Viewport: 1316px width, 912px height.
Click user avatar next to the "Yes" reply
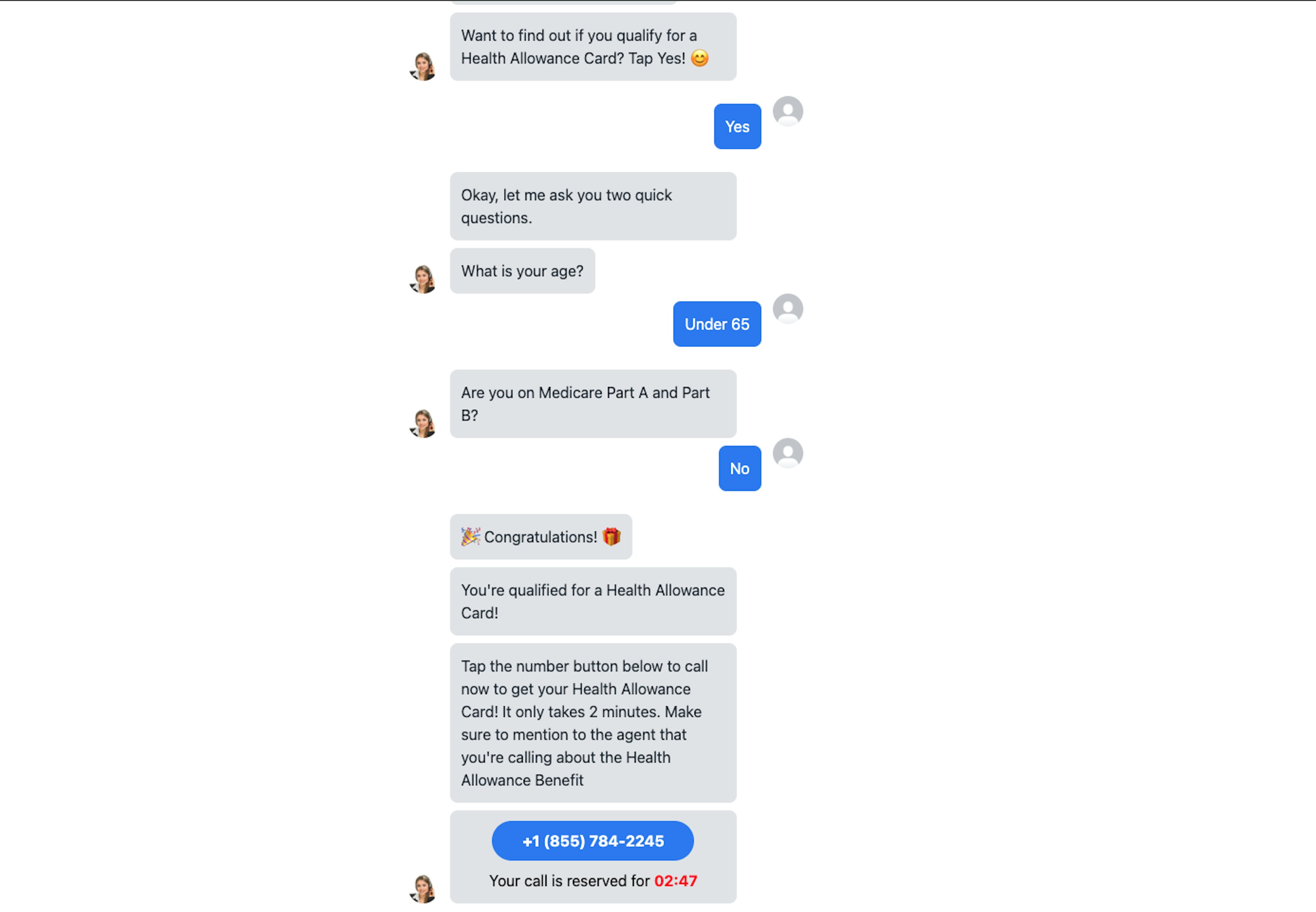click(x=788, y=111)
